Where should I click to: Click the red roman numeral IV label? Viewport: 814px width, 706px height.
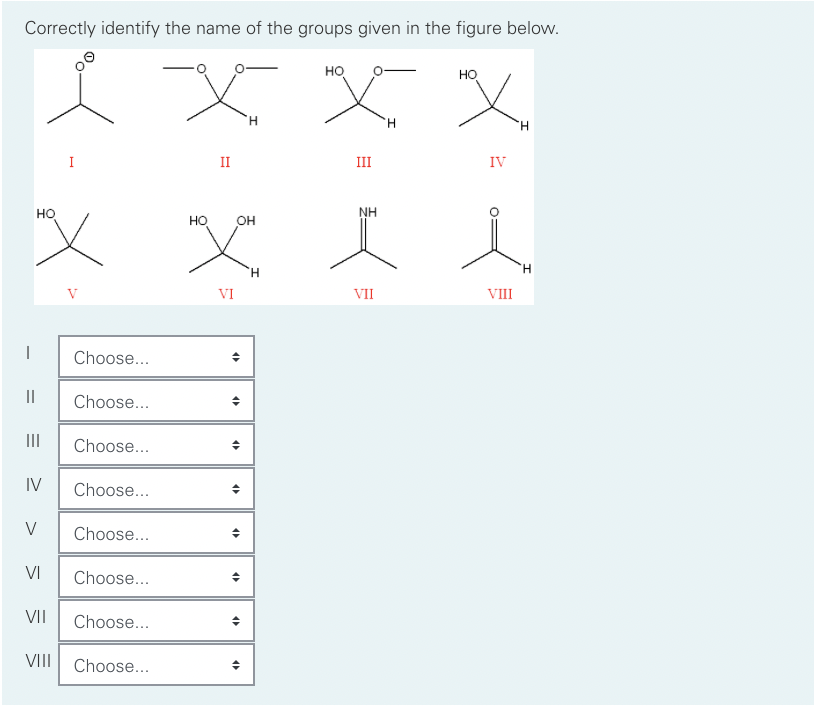click(497, 162)
